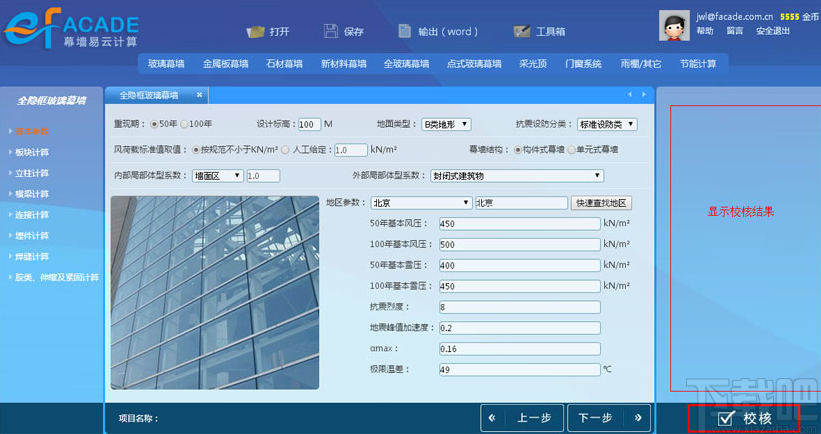This screenshot has width=821, height=434.
Task: Go to 连接计算 in sidebar
Action: click(31, 215)
